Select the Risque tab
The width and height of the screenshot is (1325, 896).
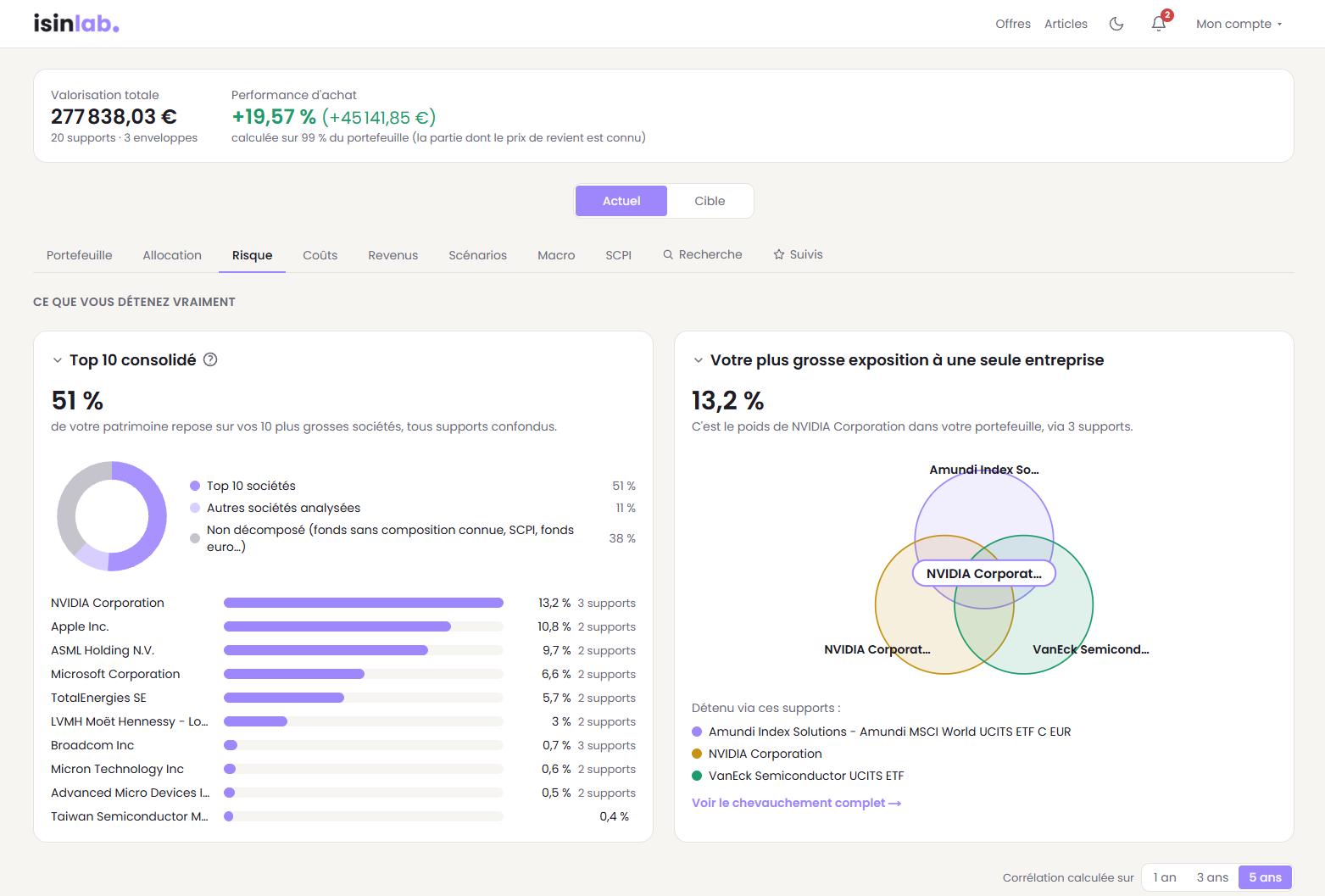click(253, 255)
